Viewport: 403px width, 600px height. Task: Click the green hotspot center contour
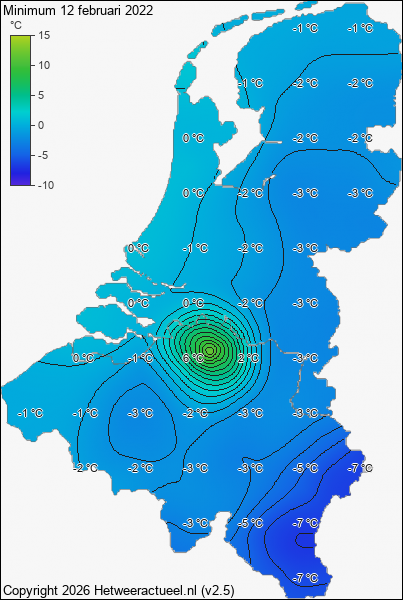tap(210, 349)
